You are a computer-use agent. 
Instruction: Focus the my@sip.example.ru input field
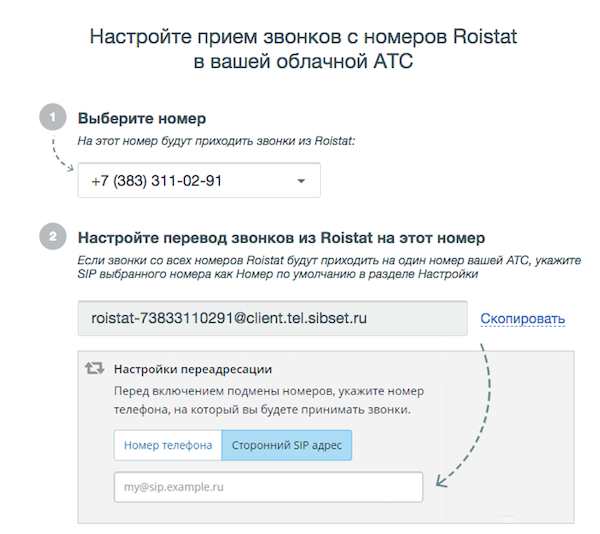click(268, 487)
